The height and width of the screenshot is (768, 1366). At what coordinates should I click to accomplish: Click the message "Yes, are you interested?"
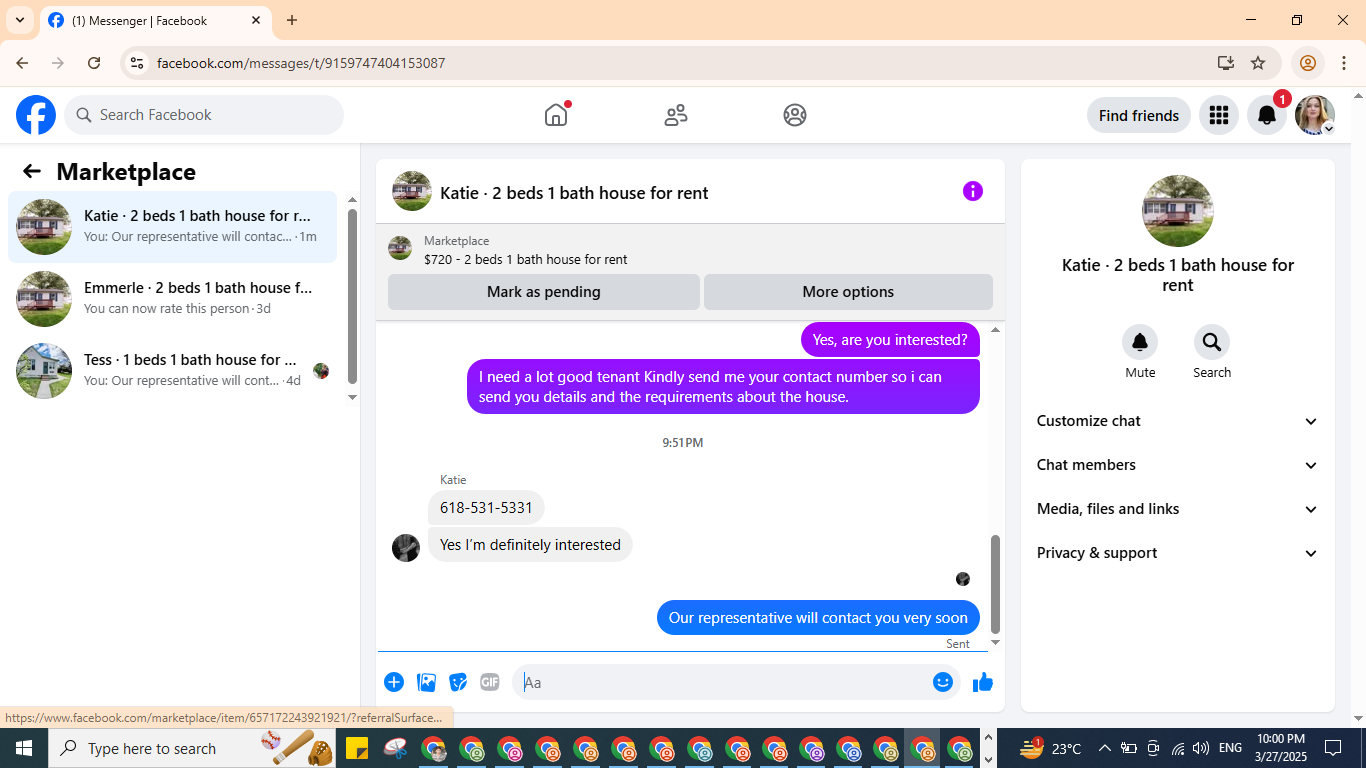(890, 340)
